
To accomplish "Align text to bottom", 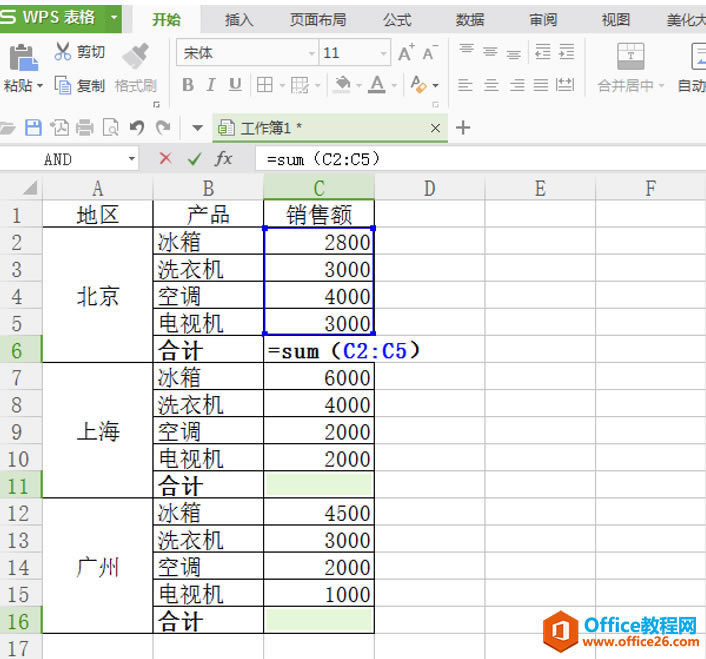I will click(513, 54).
